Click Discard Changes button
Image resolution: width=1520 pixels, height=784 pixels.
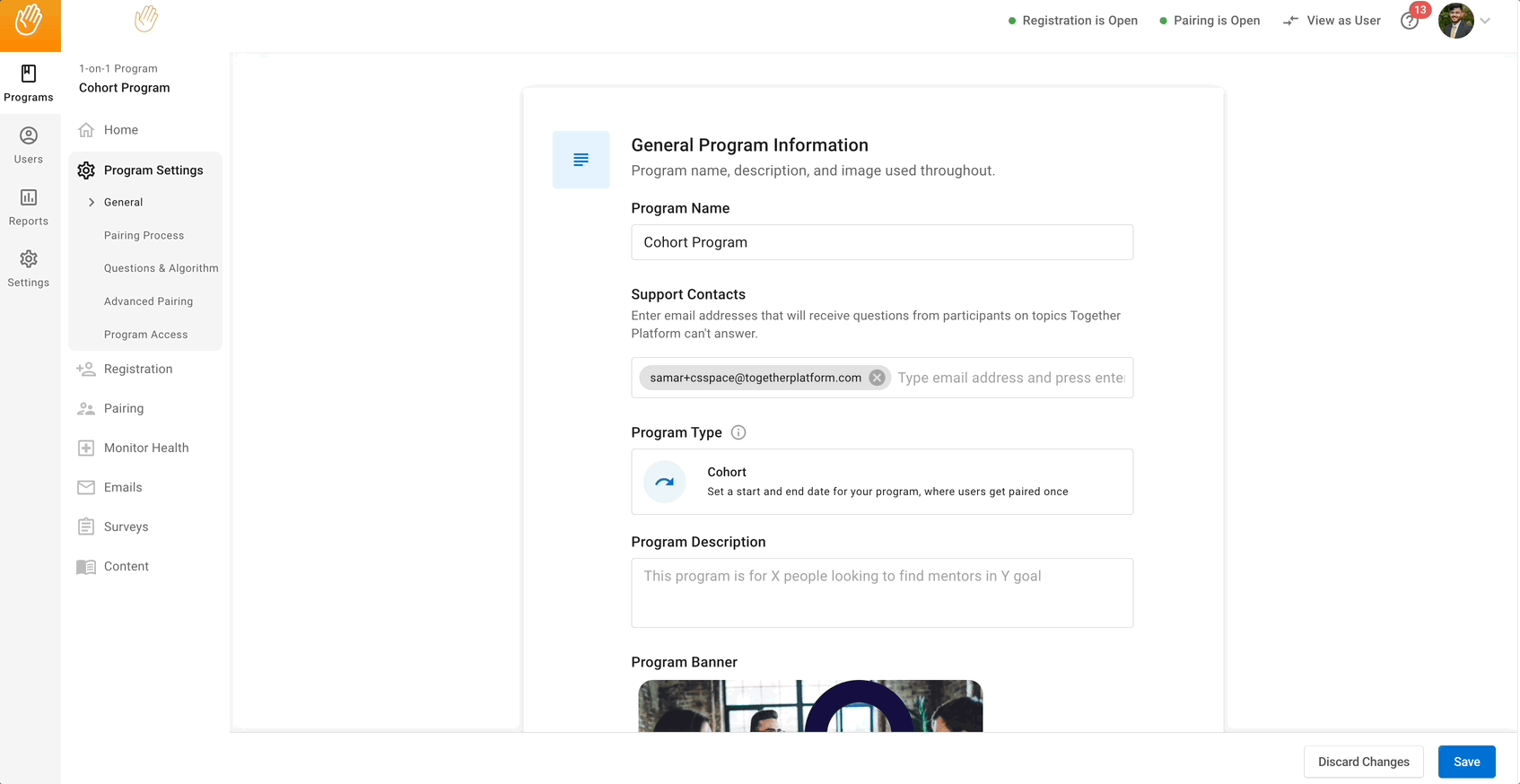coord(1363,762)
